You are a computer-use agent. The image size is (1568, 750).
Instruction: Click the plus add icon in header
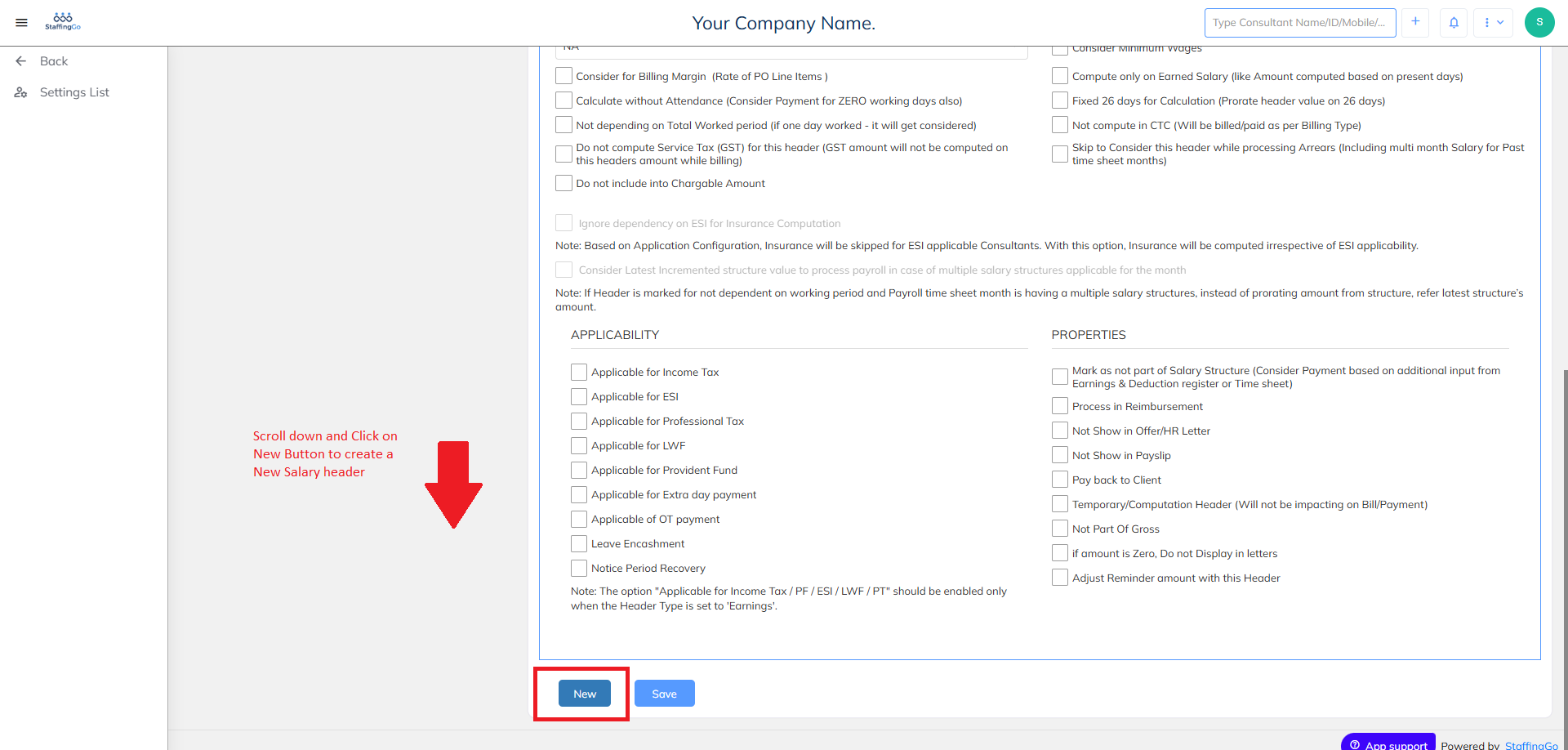pyautogui.click(x=1415, y=22)
